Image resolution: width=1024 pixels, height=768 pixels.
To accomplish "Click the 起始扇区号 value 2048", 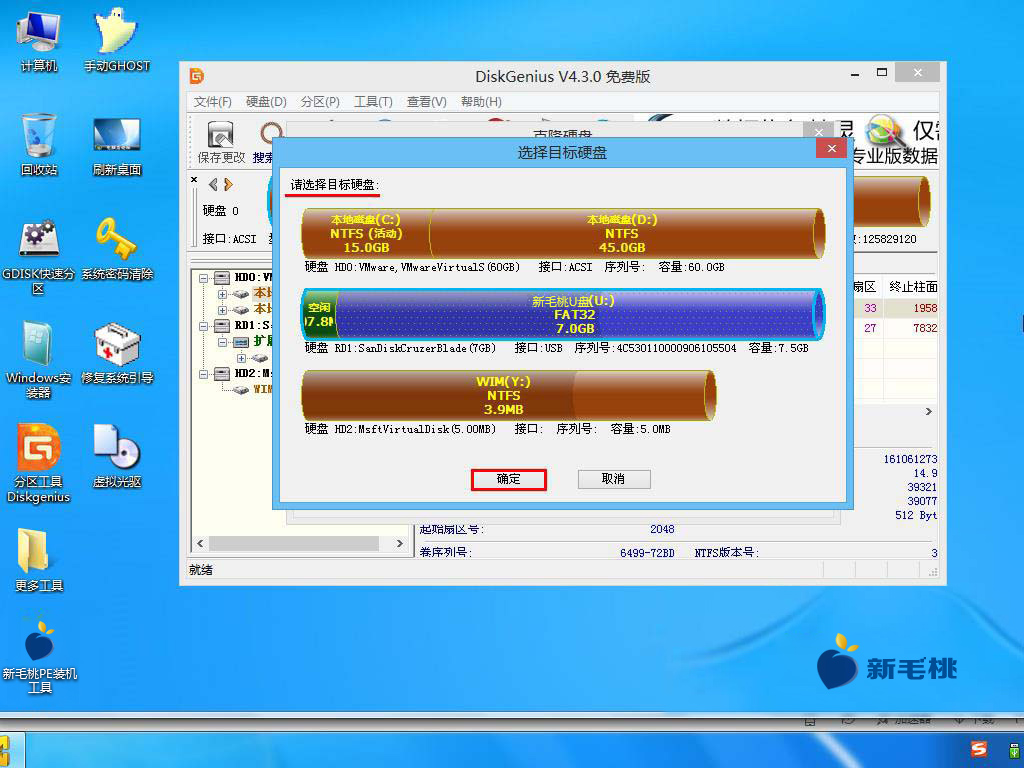I will point(662,529).
